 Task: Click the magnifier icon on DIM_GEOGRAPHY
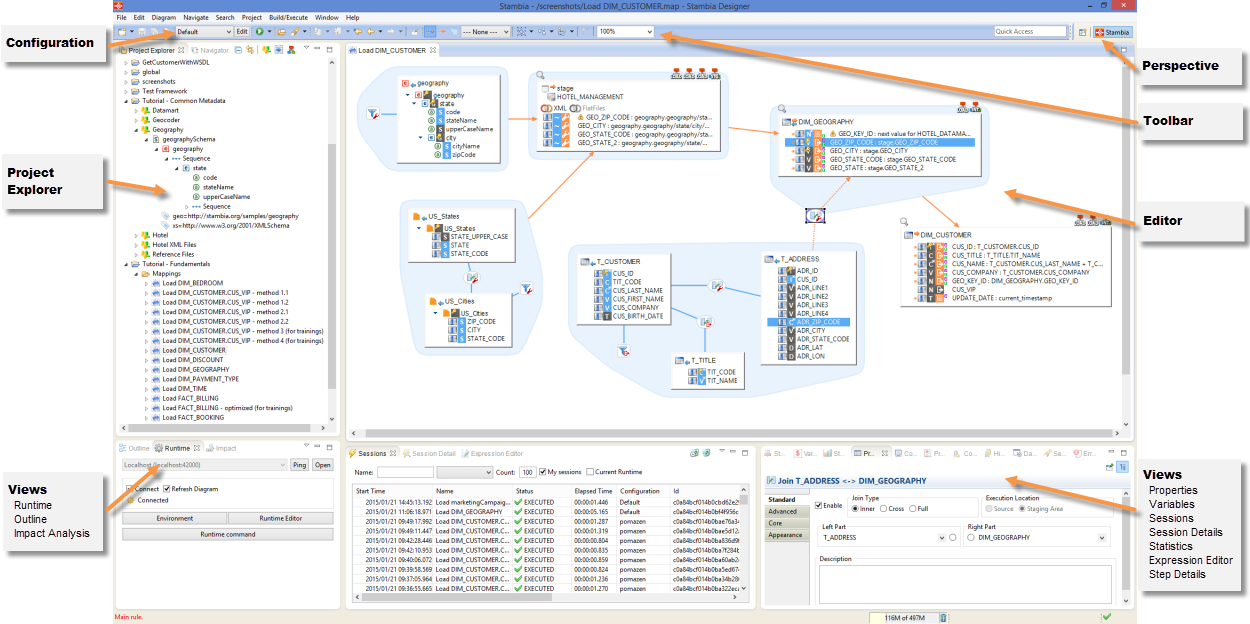click(x=781, y=108)
